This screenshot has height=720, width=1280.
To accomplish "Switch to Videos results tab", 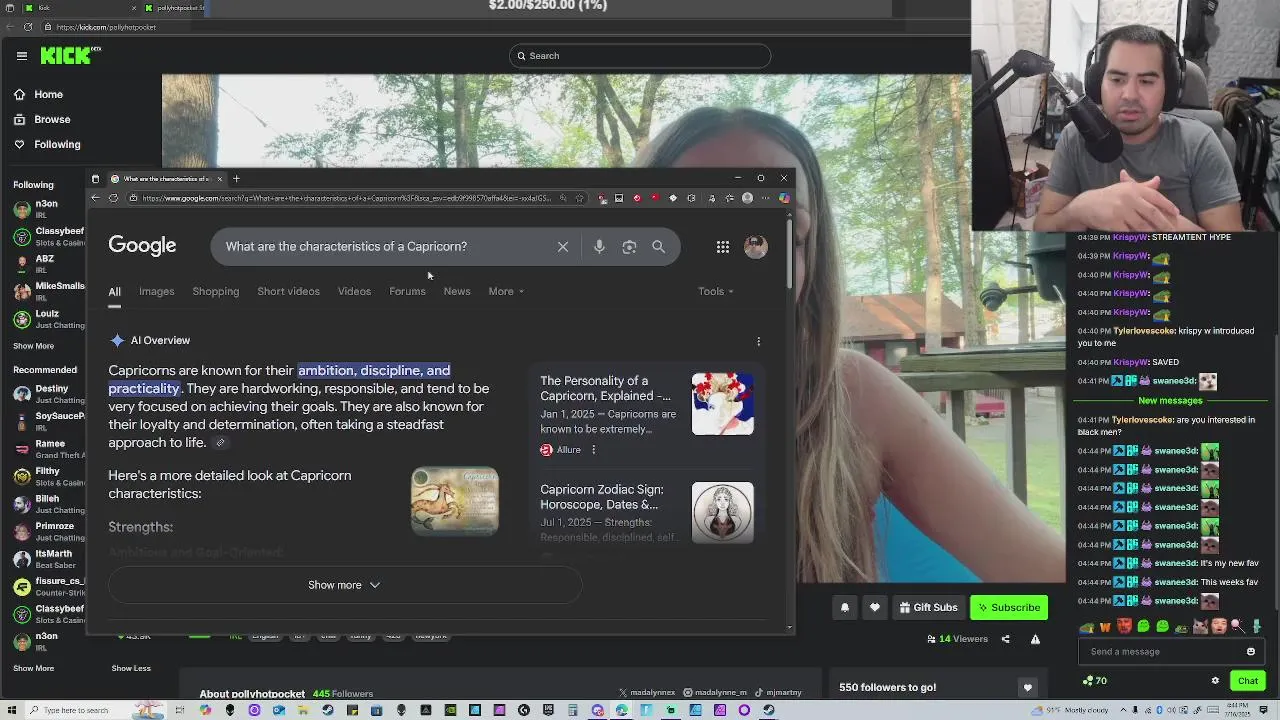I will coord(354,292).
